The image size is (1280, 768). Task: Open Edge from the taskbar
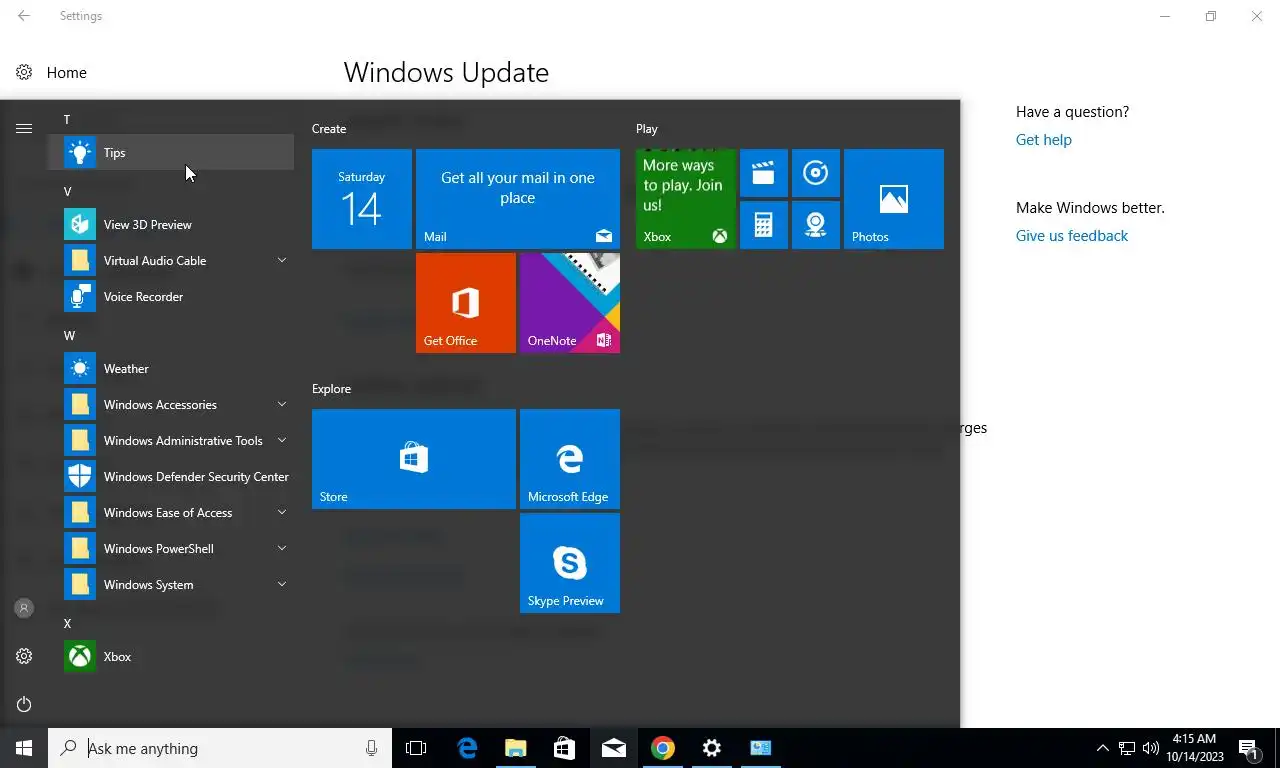pos(467,748)
